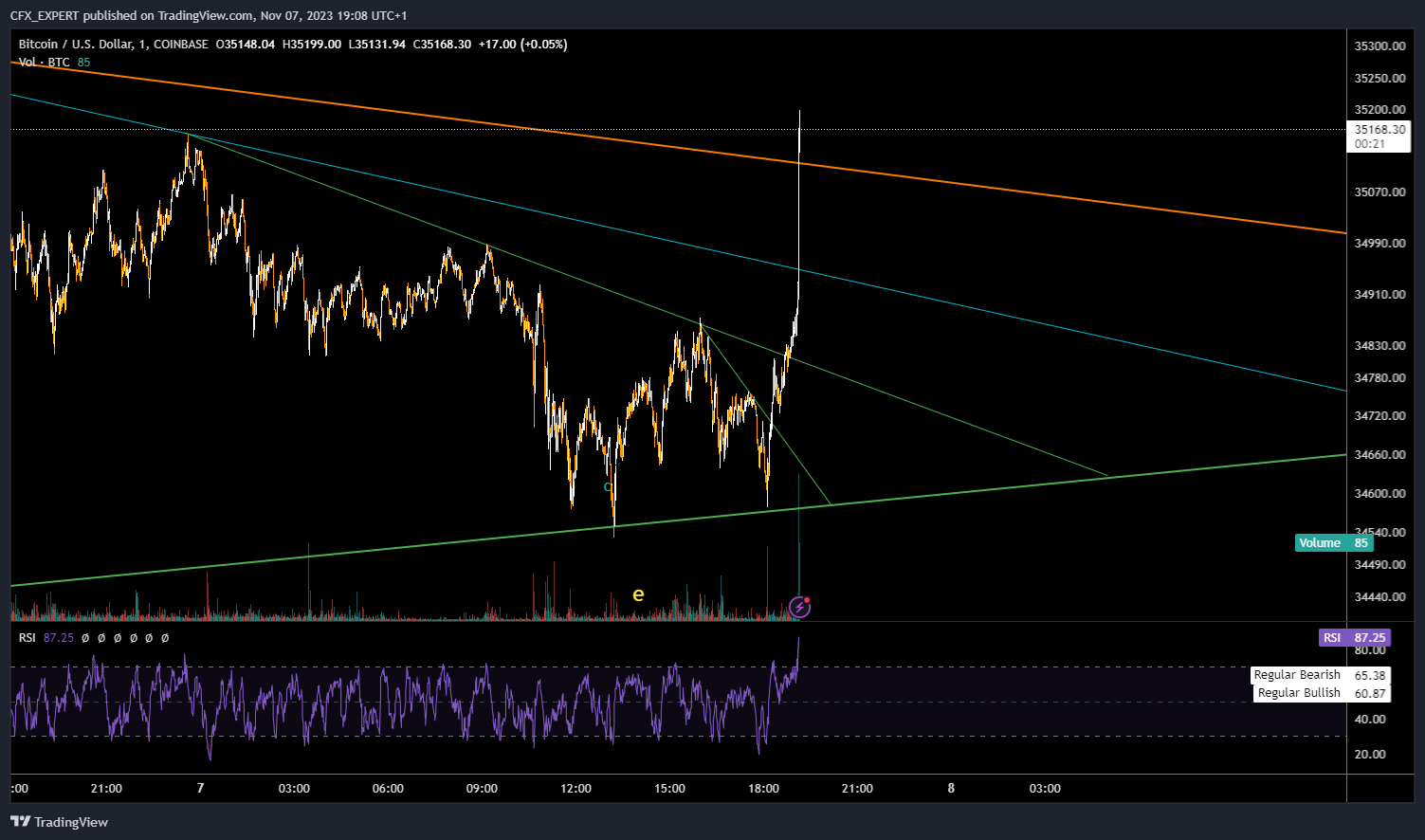This screenshot has width=1425, height=840.
Task: Click the 34910.00 price axis label
Action: 1380,295
